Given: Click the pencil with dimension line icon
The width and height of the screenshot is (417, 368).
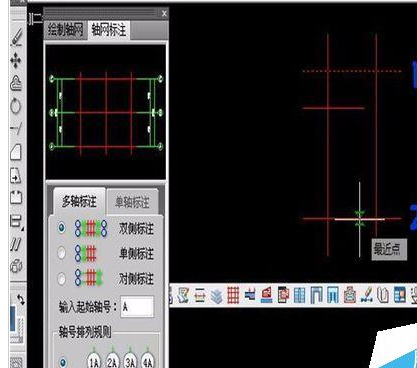Looking at the screenshot, I should pyautogui.click(x=366, y=295).
